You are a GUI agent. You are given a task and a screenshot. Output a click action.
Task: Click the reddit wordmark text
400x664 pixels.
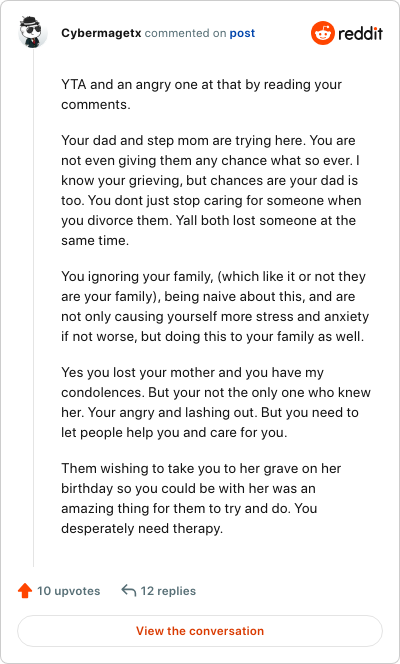361,33
